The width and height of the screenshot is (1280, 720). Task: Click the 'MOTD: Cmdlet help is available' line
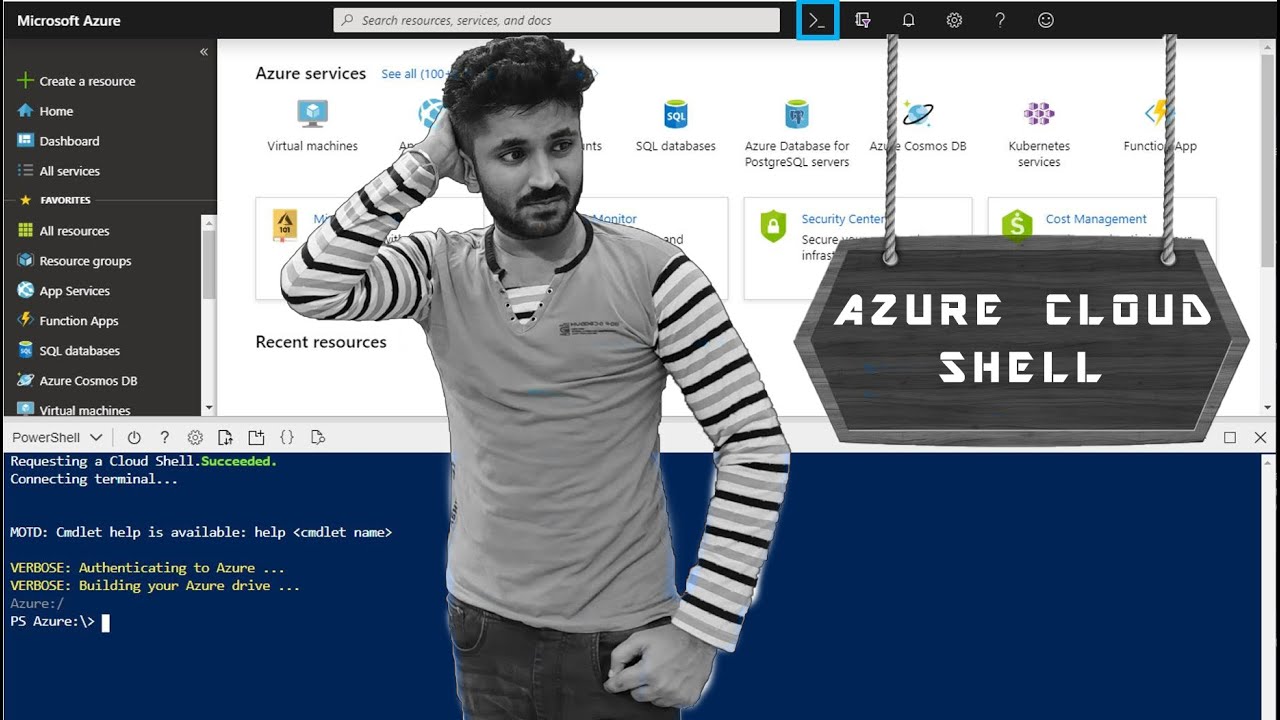201,532
